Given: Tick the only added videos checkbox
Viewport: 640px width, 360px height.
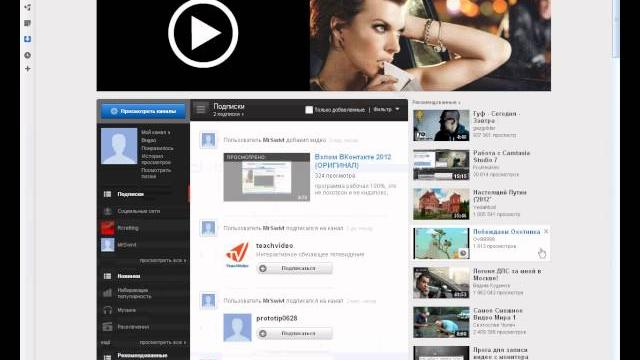Looking at the screenshot, I should pyautogui.click(x=309, y=109).
